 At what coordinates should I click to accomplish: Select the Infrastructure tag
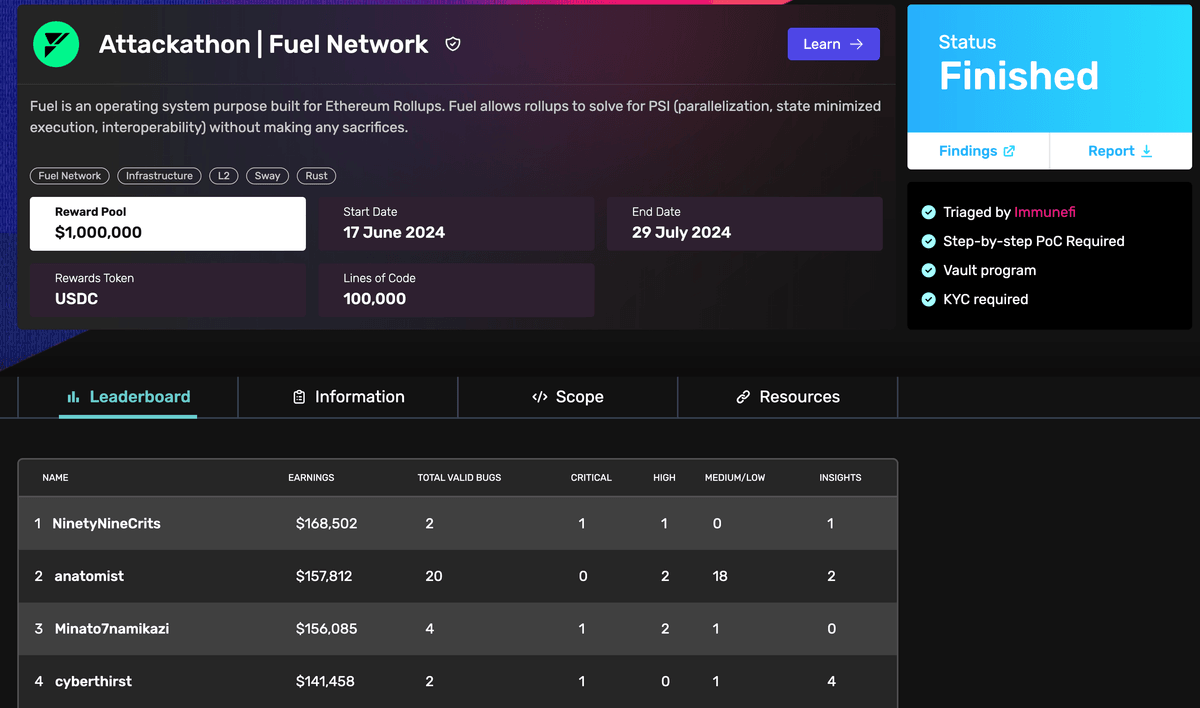[x=159, y=176]
